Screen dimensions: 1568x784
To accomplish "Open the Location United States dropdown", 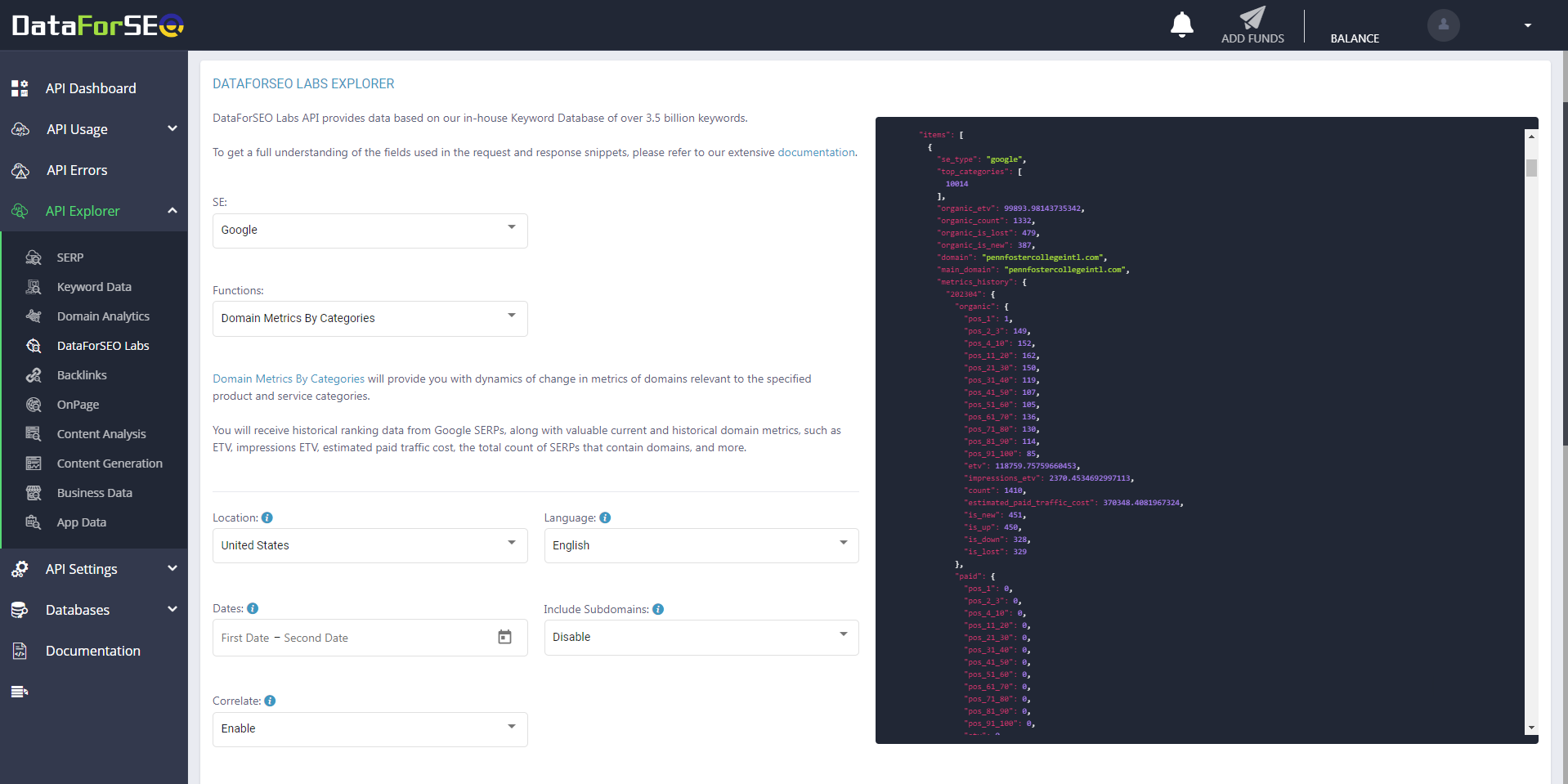I will [x=370, y=545].
